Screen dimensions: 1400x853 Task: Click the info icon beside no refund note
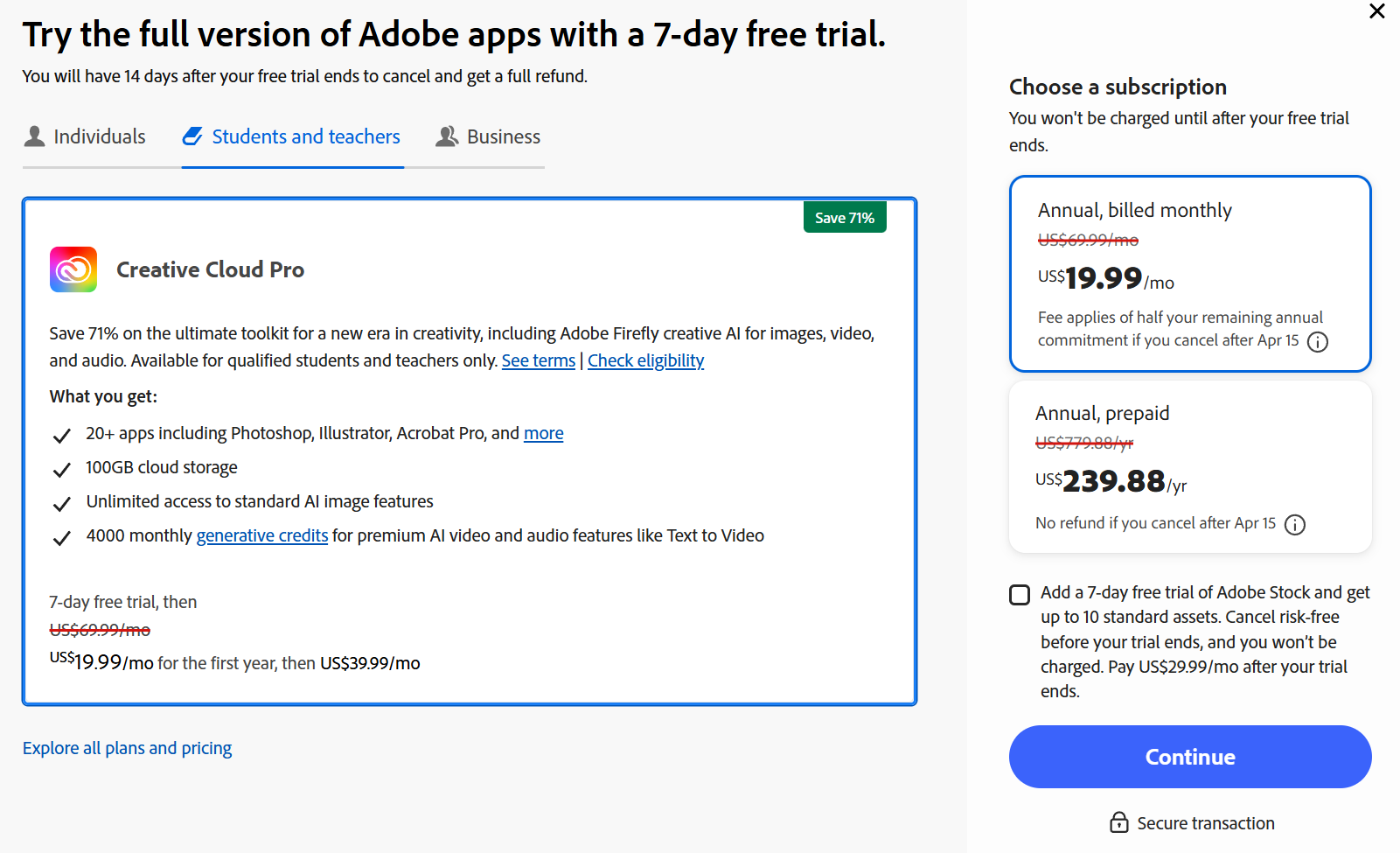[x=1294, y=525]
